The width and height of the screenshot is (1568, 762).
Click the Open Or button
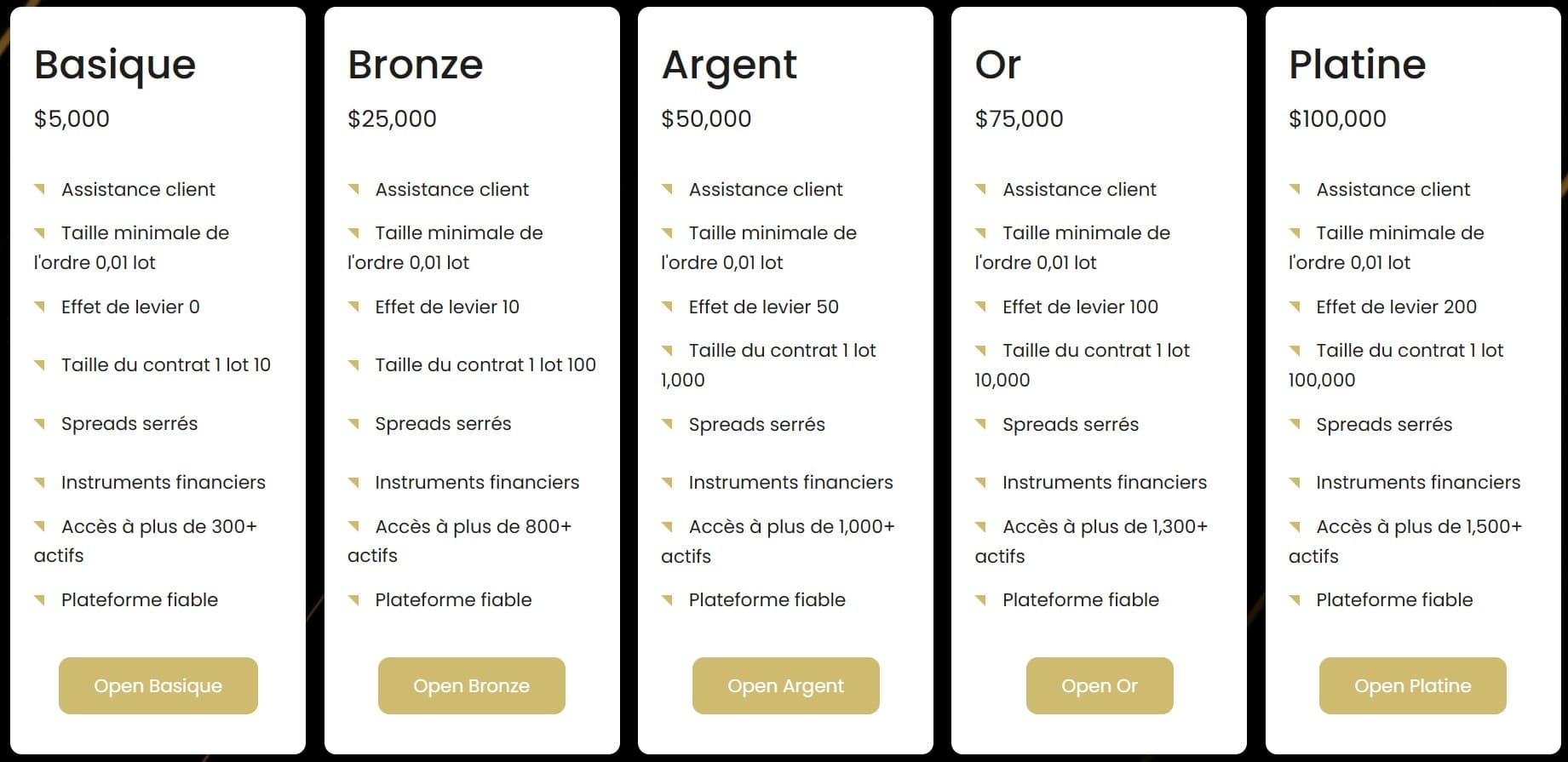(1099, 685)
